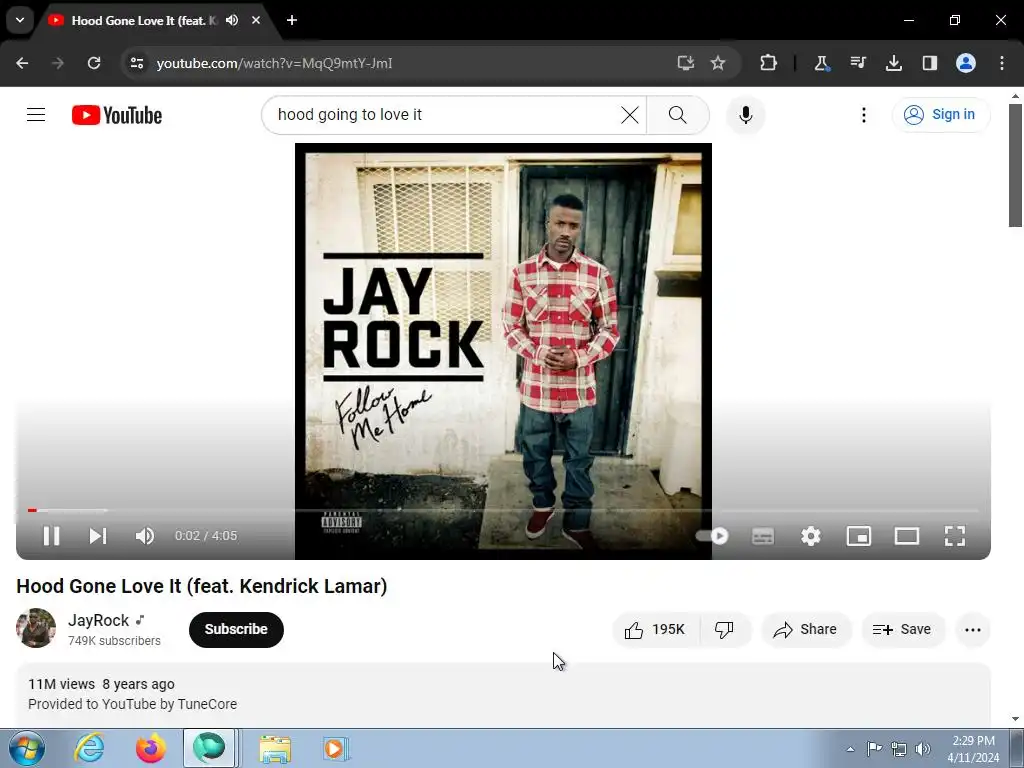
Task: Toggle the browser side panel
Action: coord(929,63)
